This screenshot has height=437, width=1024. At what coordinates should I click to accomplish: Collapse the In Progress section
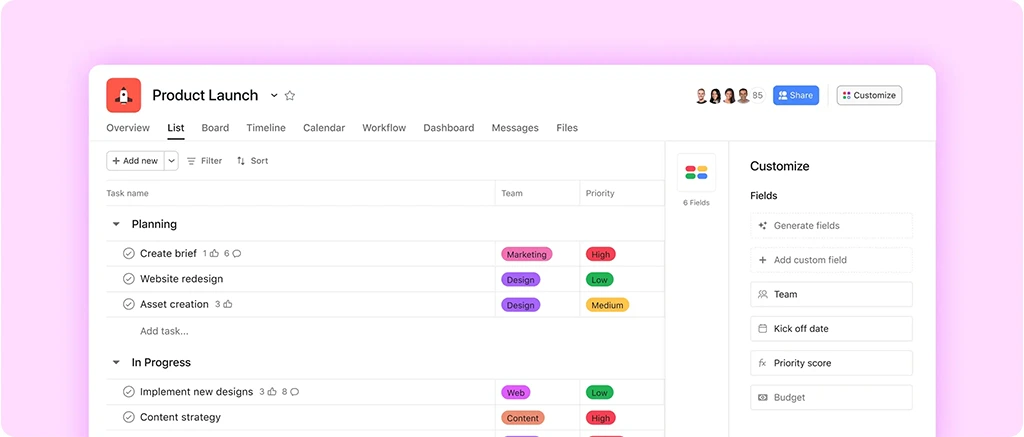[116, 363]
